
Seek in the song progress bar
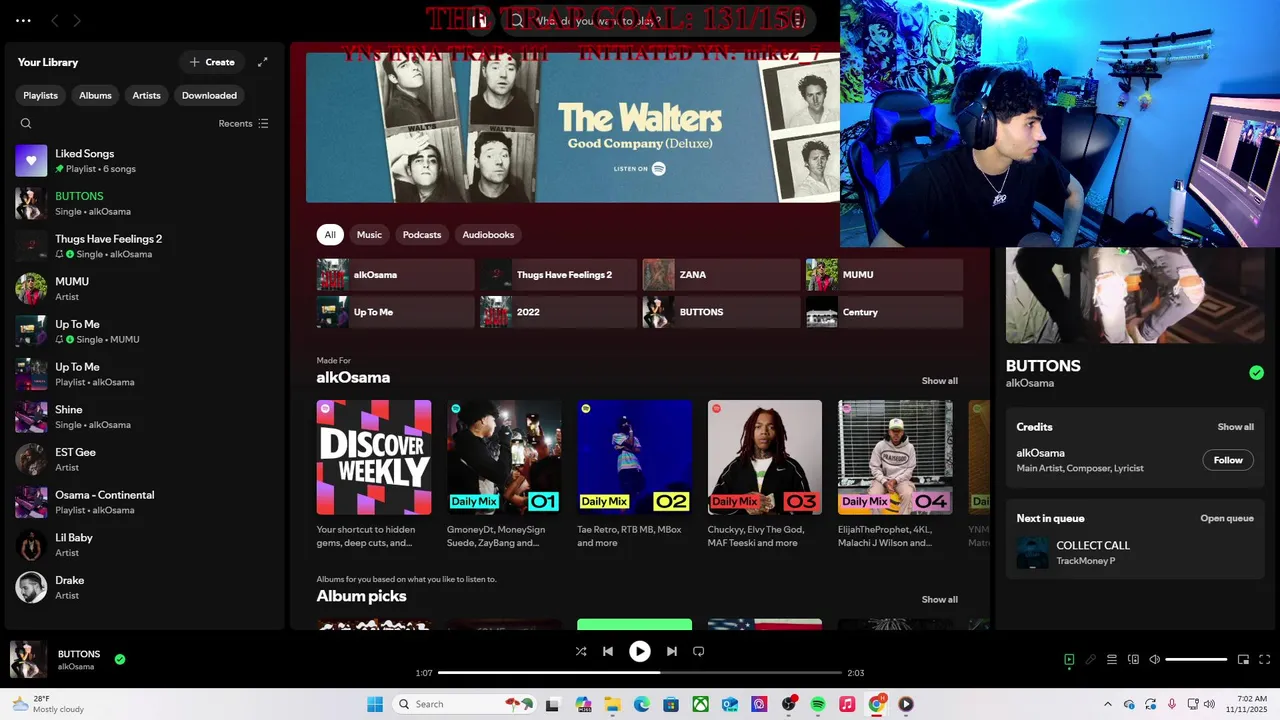[x=640, y=673]
